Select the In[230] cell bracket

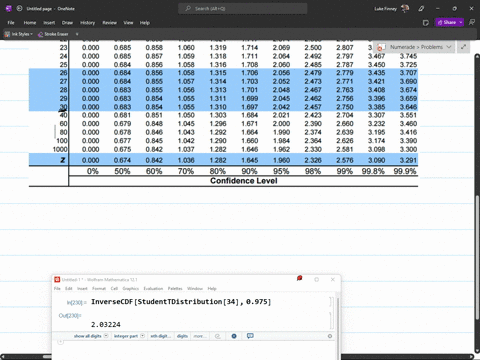coord(330,302)
